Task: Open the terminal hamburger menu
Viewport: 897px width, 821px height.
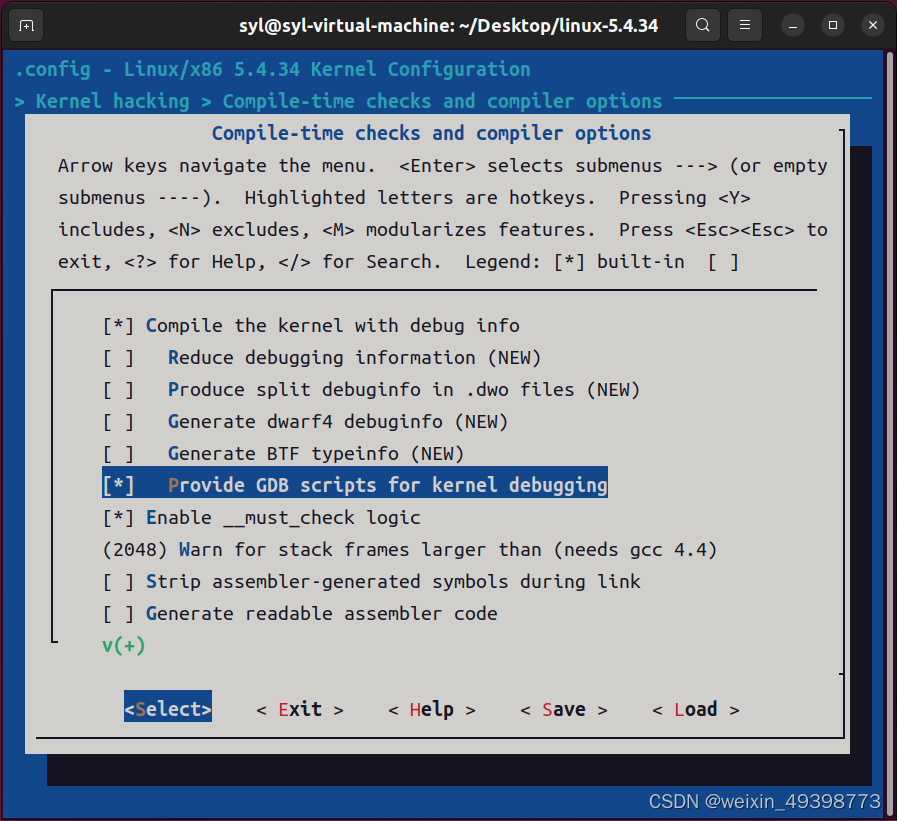Action: coord(744,25)
